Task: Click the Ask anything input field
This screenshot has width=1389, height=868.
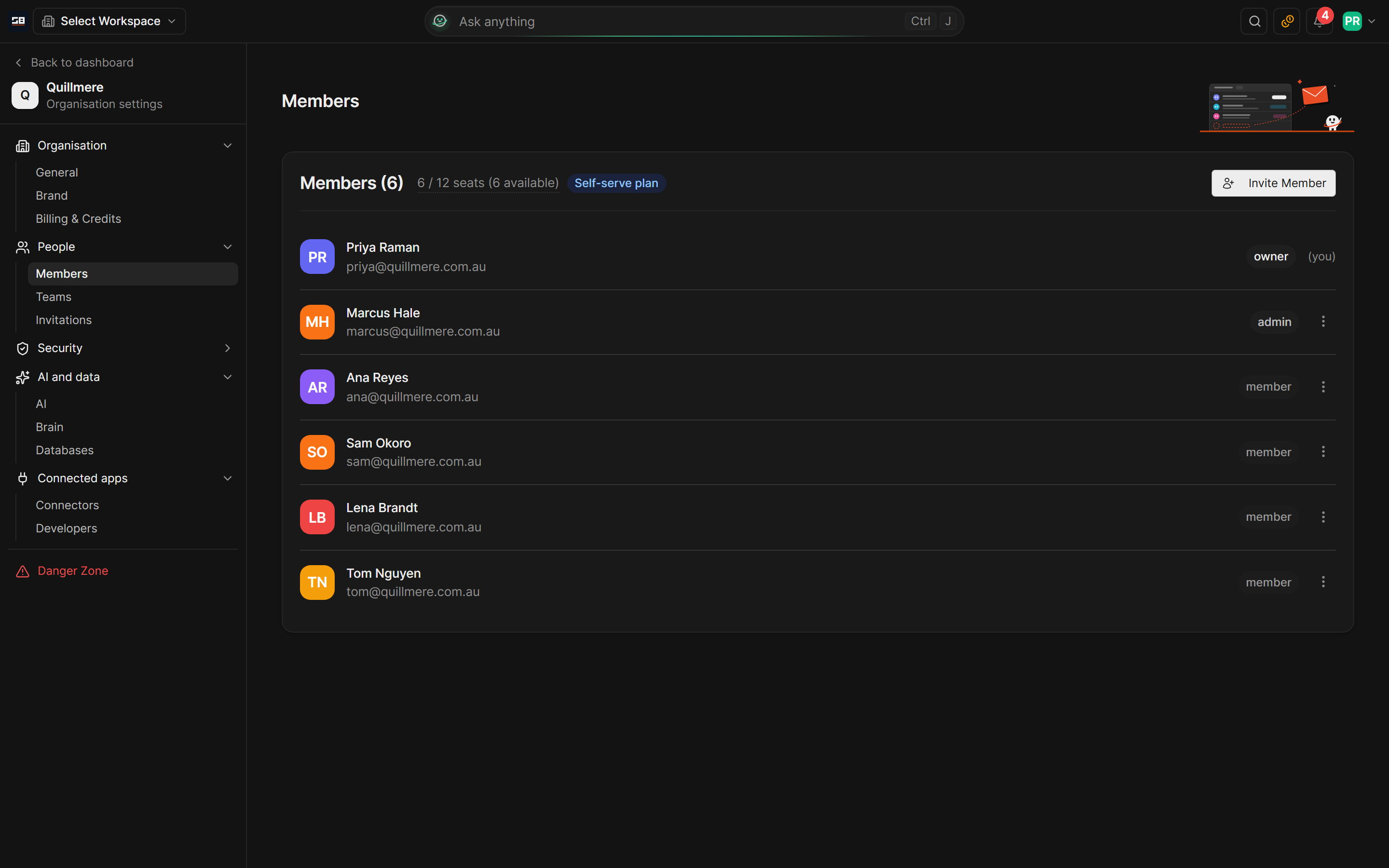Action: (694, 21)
